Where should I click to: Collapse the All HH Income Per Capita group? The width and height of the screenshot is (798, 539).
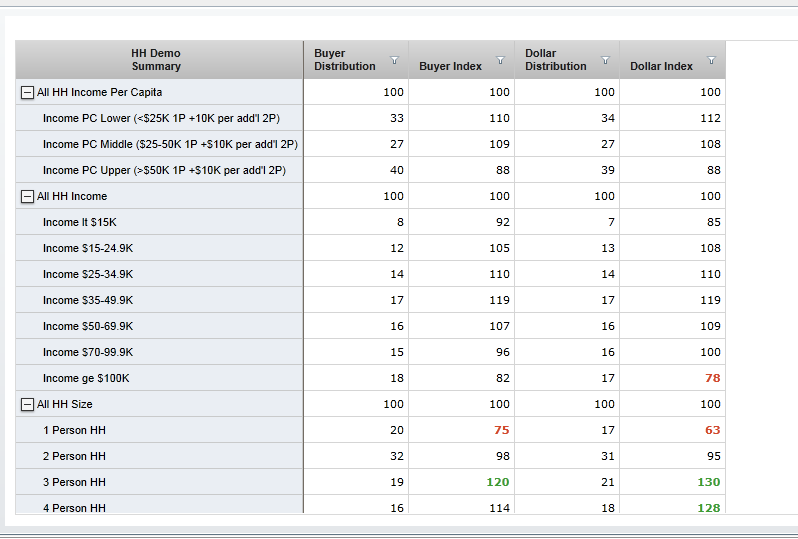pyautogui.click(x=27, y=92)
